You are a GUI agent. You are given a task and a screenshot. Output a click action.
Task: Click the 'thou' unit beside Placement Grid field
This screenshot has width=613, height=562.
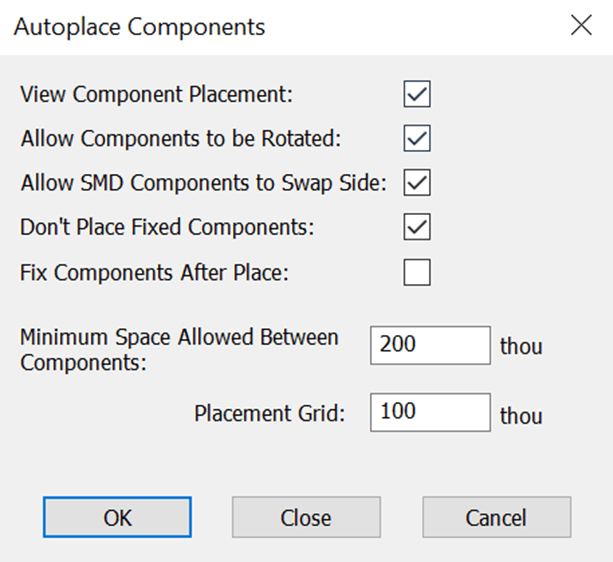(521, 414)
